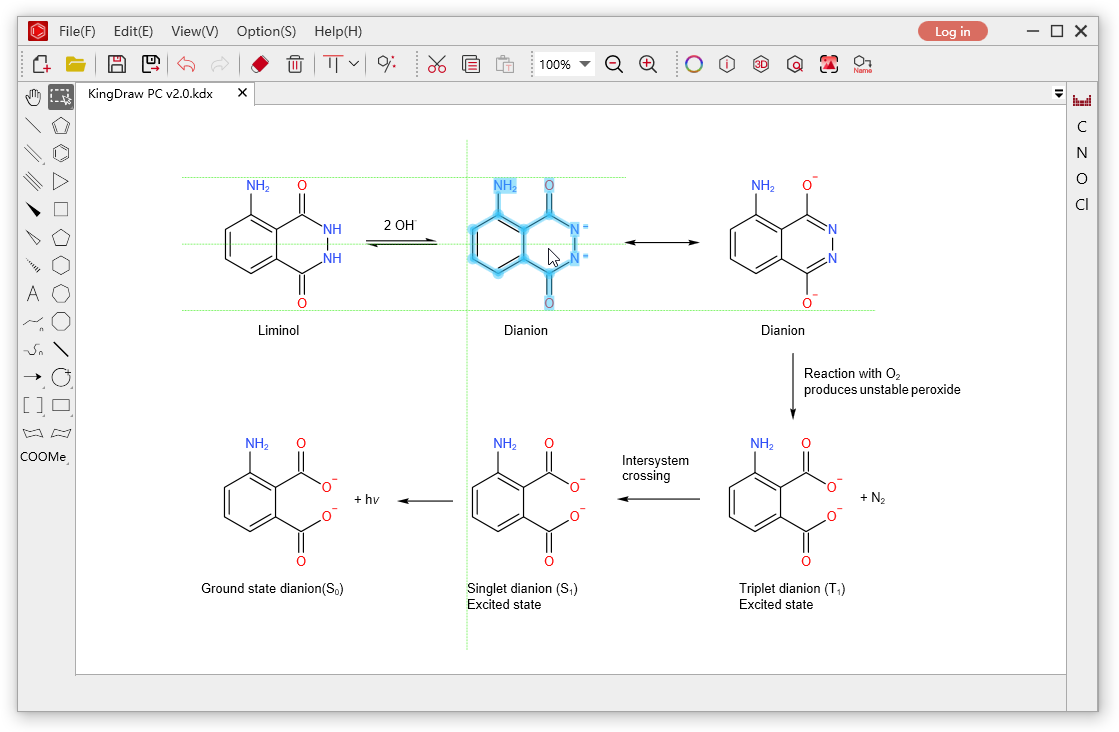The width and height of the screenshot is (1119, 732).
Task: Click the Save As icon
Action: (x=151, y=64)
